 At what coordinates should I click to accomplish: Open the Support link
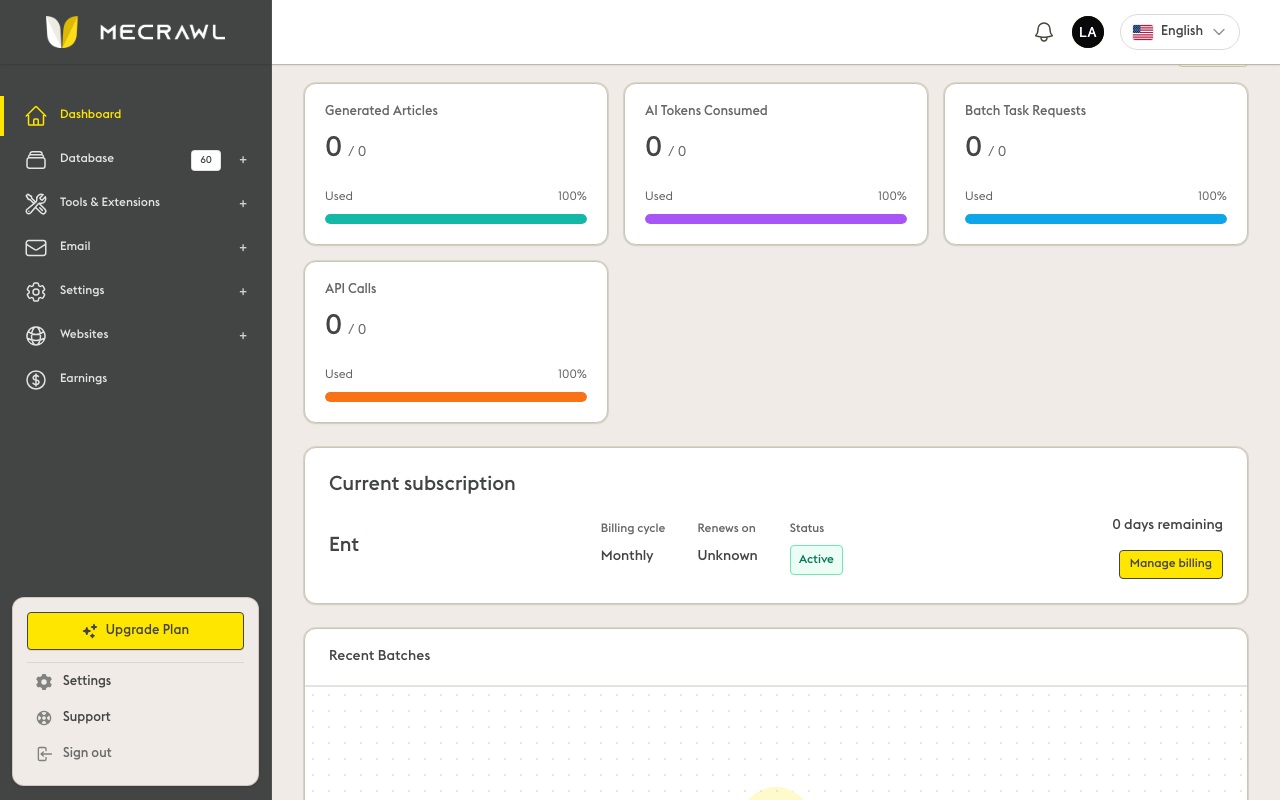87,717
